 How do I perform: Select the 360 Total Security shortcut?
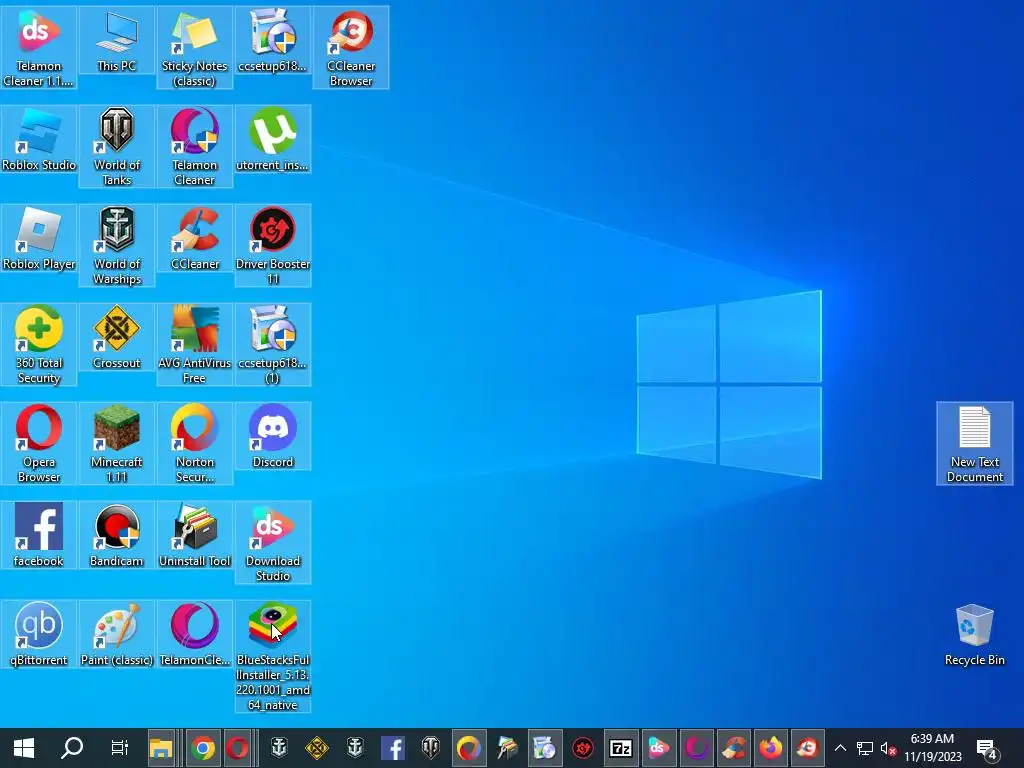coord(39,345)
